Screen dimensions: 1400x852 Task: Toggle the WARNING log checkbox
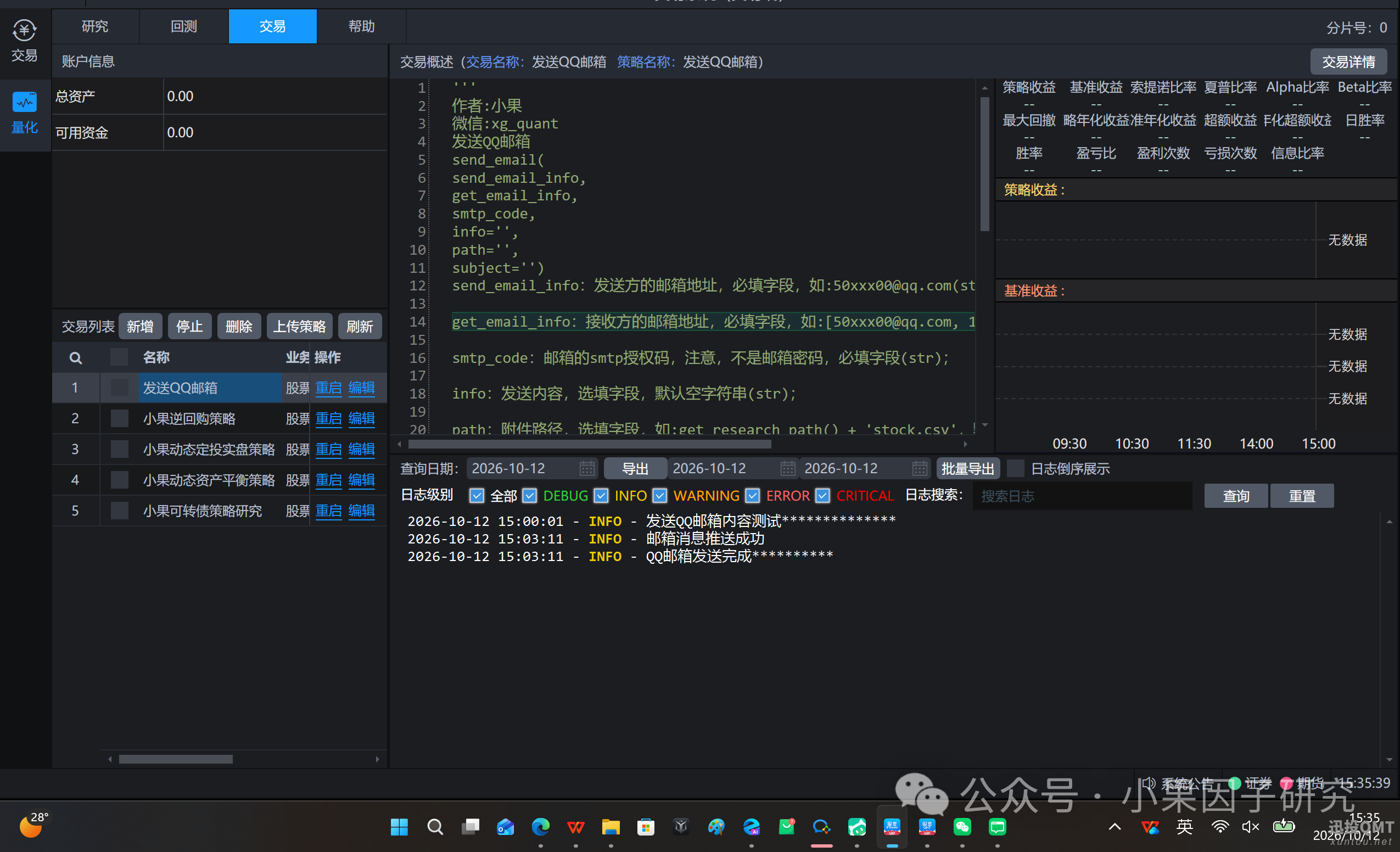660,496
